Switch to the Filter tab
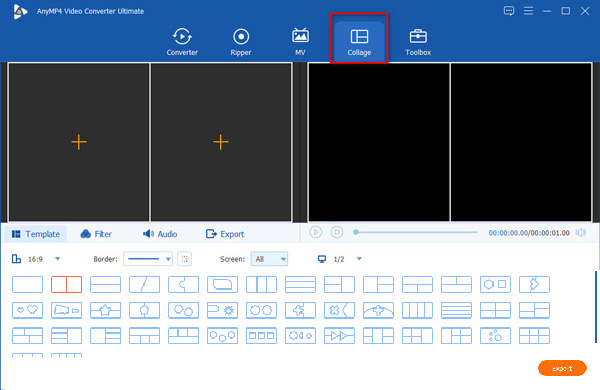 pos(96,234)
